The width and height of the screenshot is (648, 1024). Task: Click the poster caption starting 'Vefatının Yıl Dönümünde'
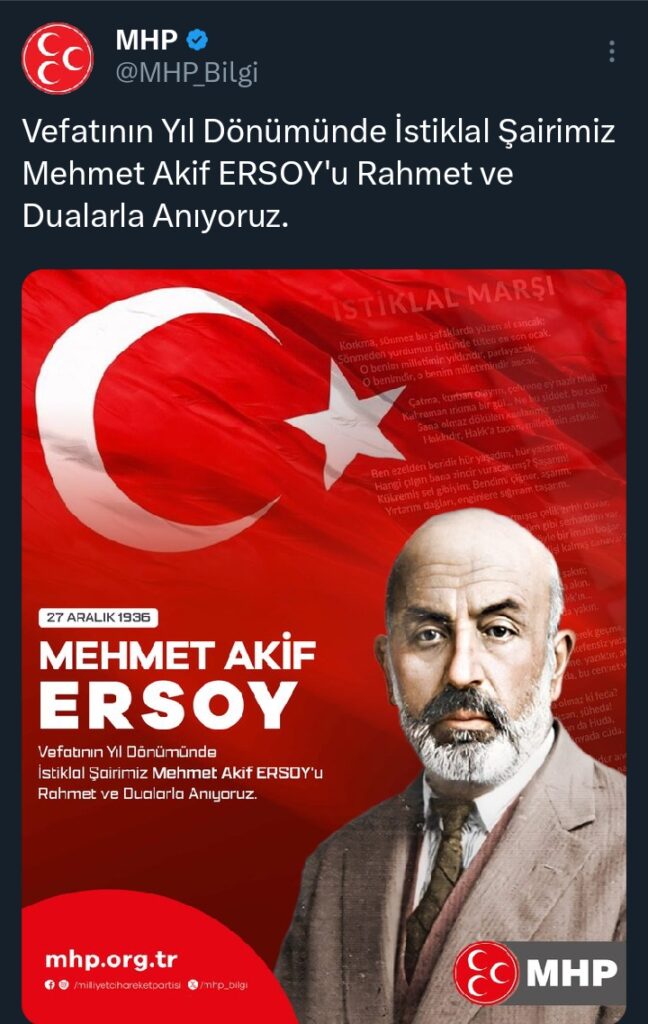[x=180, y=773]
